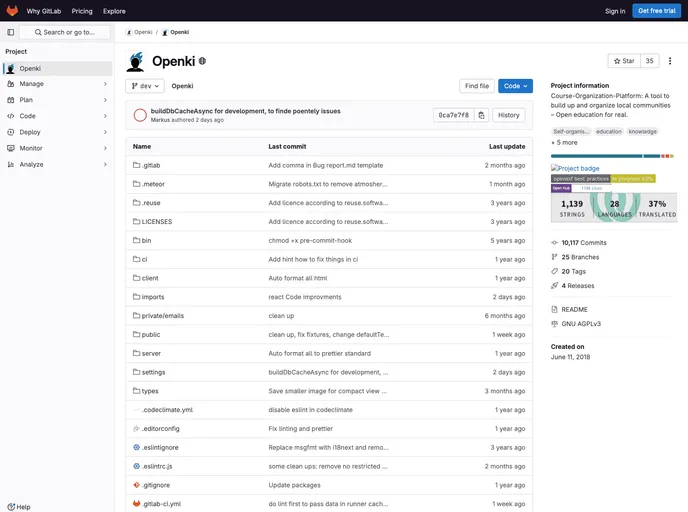
Task: Click the Analyze chart icon
Action: 11,165
